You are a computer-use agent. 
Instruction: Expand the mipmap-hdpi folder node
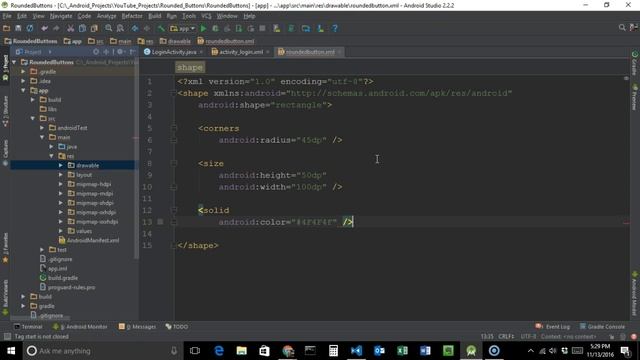[x=61, y=184]
